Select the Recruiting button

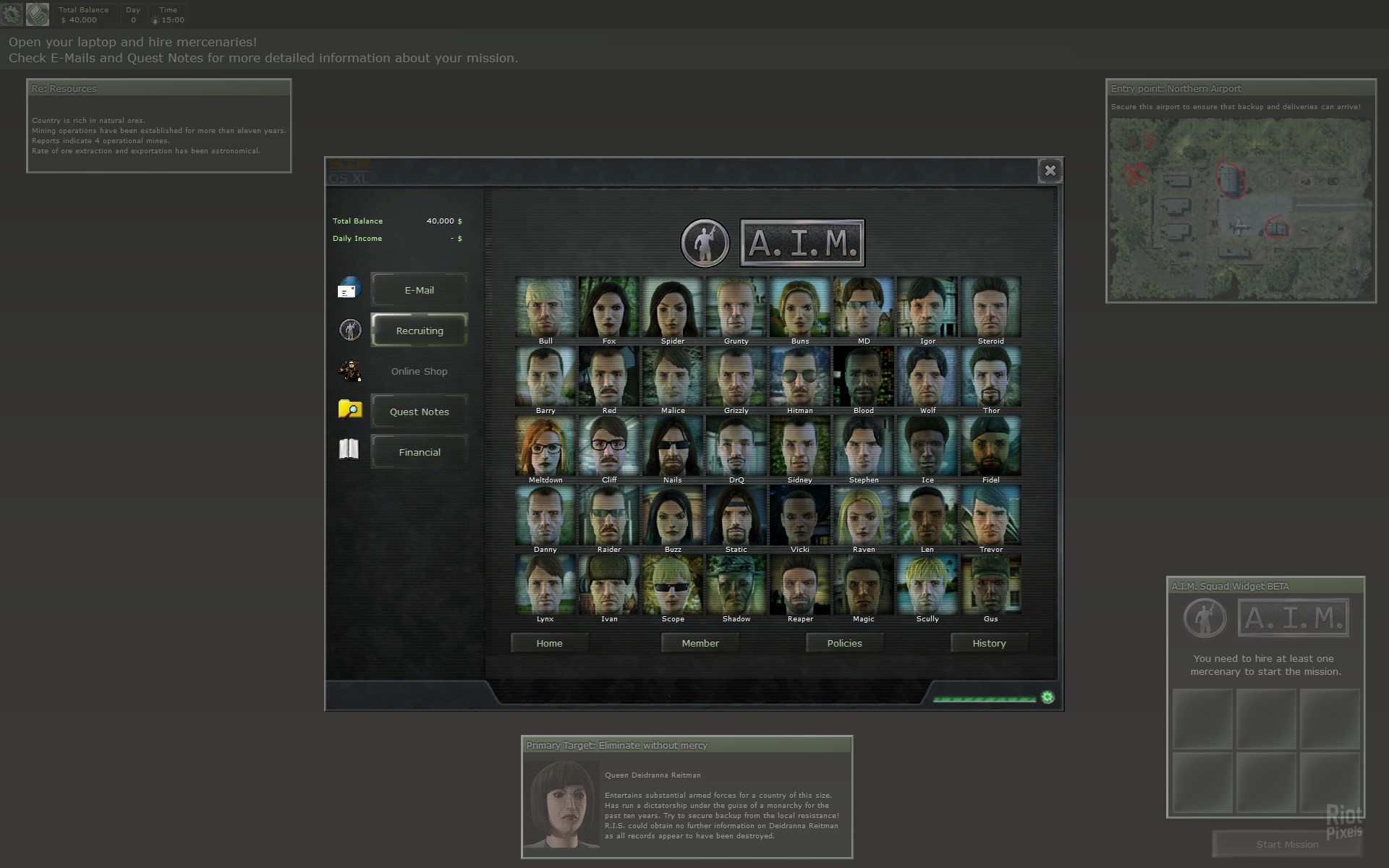(x=420, y=331)
